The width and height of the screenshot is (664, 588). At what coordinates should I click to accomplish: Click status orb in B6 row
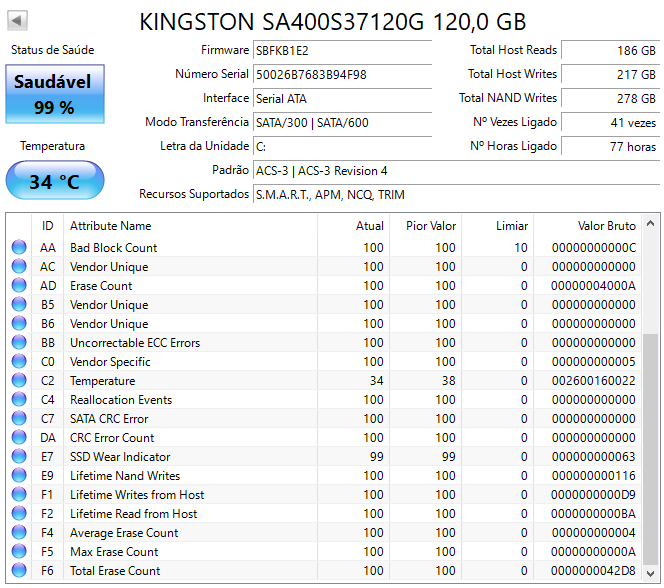(19, 323)
